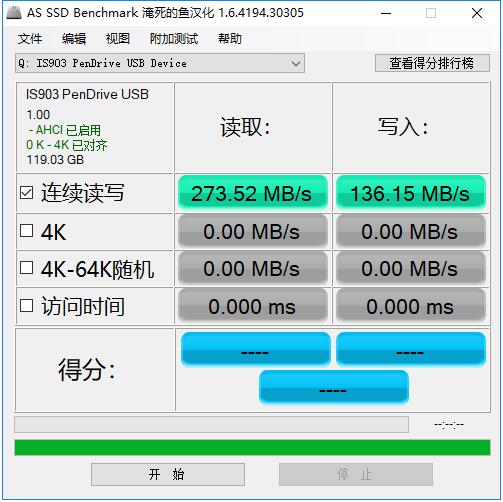Click the green overall progress bar
This screenshot has width=503, height=502.
[x=252, y=448]
